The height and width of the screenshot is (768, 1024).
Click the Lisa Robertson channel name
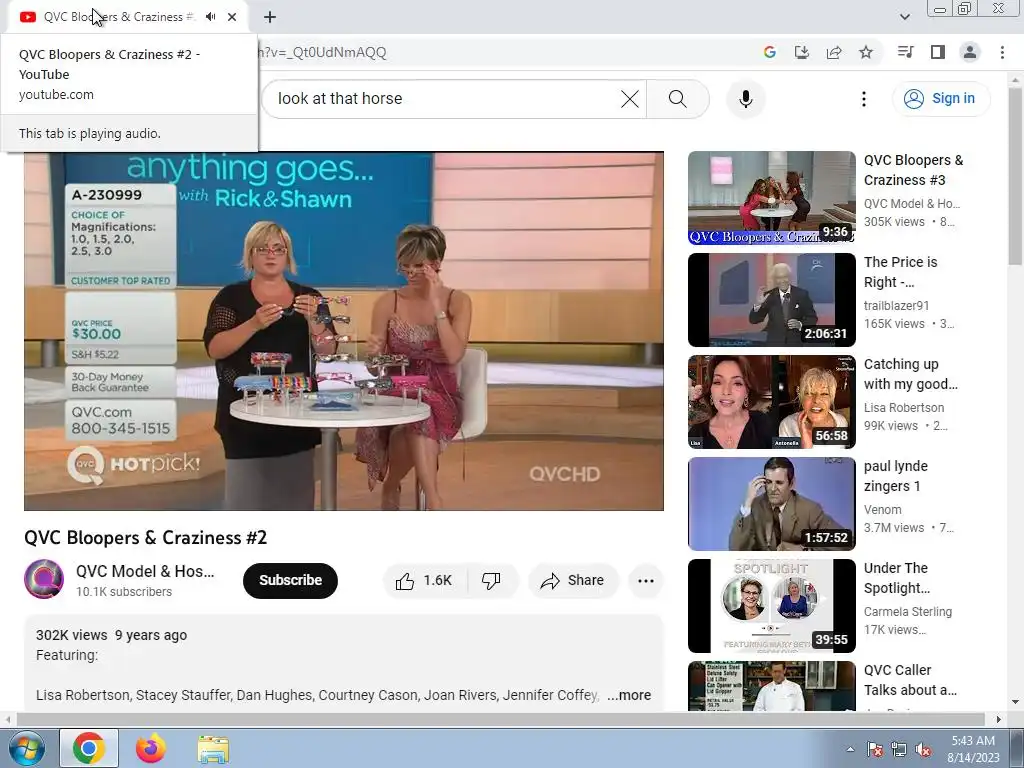click(x=904, y=408)
